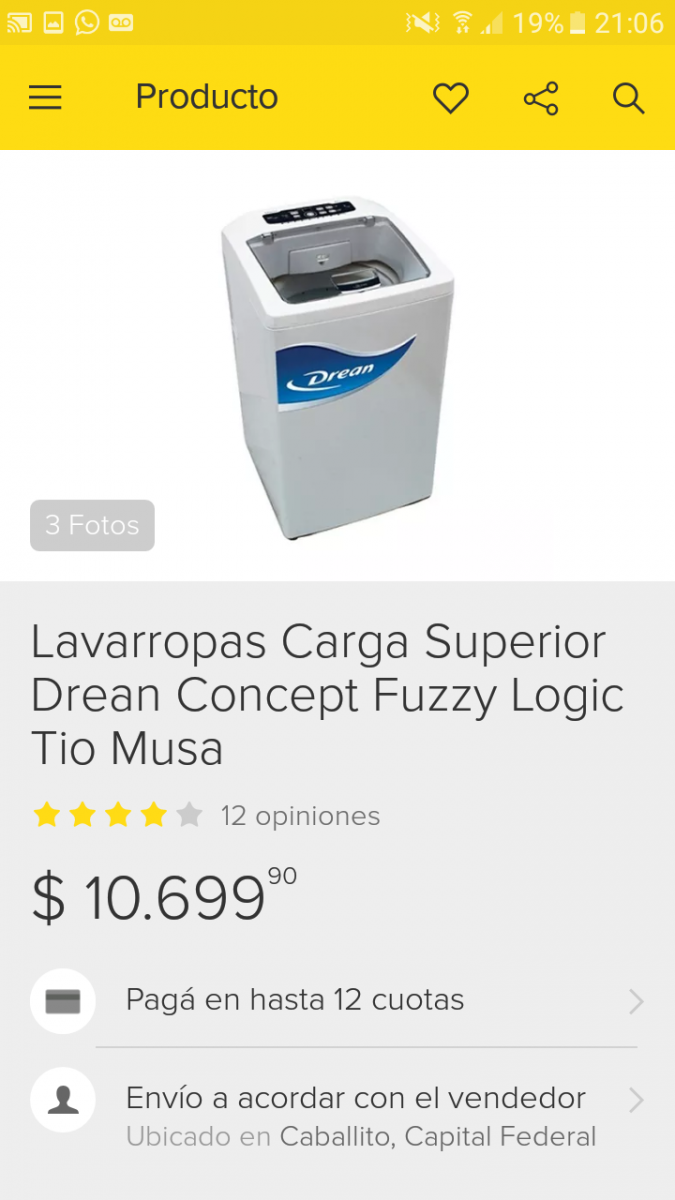The height and width of the screenshot is (1200, 675).
Task: Tap the share icon in header
Action: [x=541, y=98]
